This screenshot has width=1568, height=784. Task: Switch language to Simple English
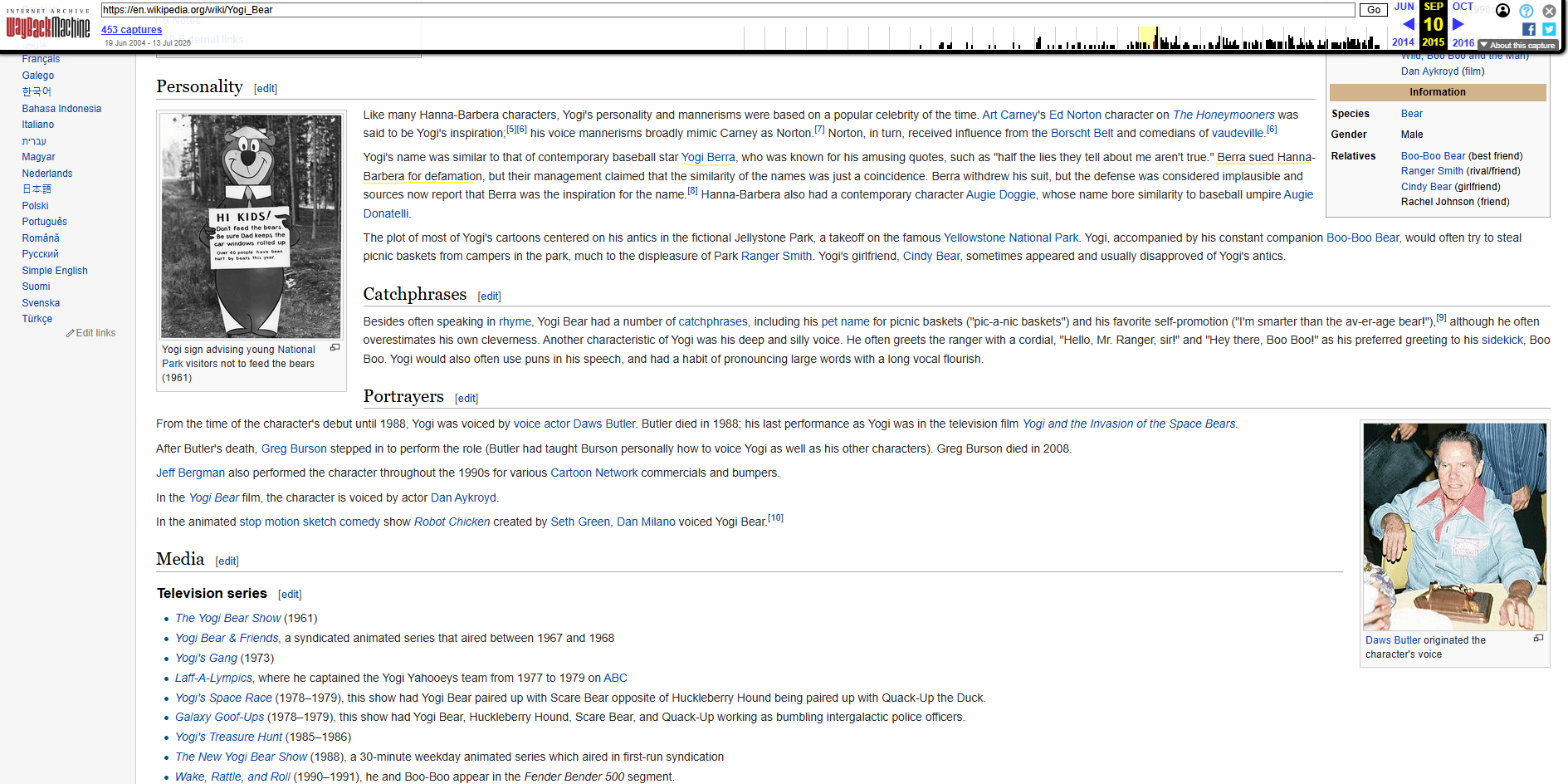(55, 271)
